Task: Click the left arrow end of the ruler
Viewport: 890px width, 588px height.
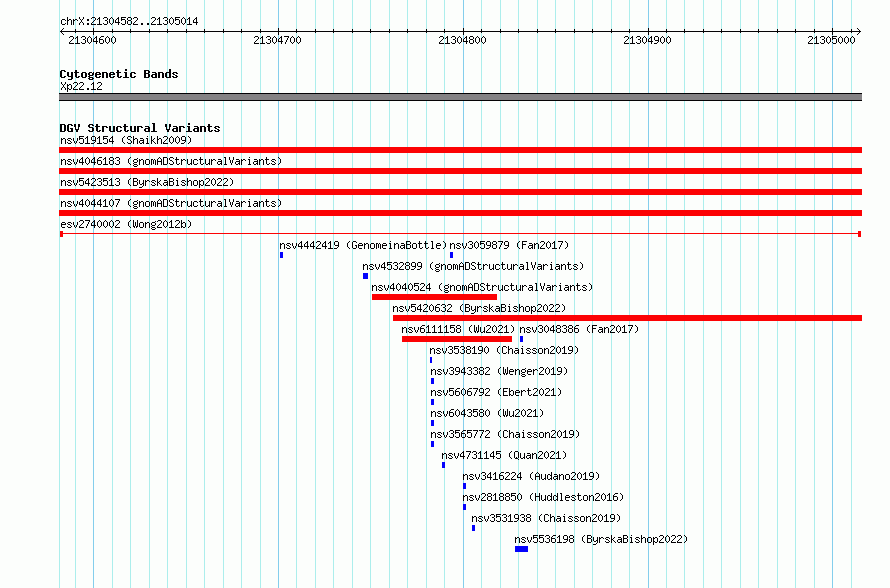Action: pos(62,32)
